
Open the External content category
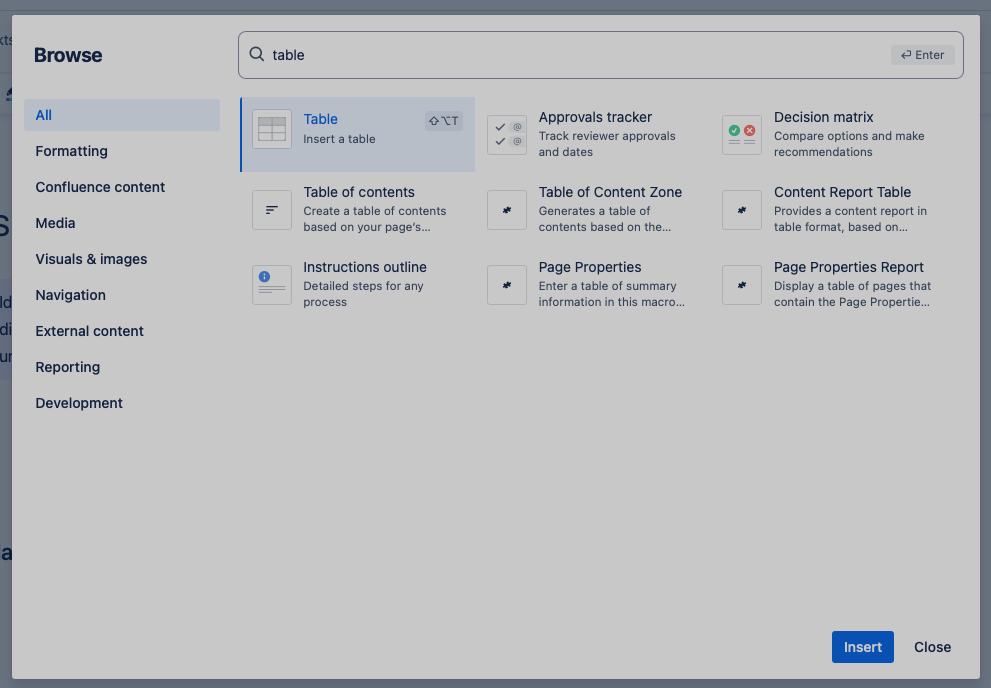[122, 331]
